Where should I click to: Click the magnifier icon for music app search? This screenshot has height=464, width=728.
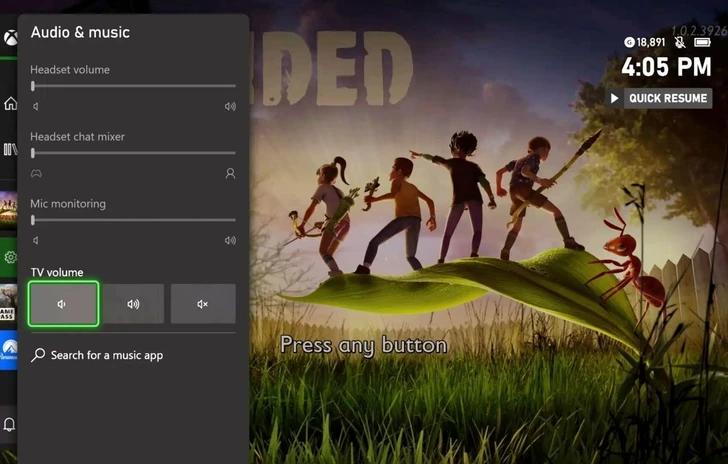(x=38, y=355)
